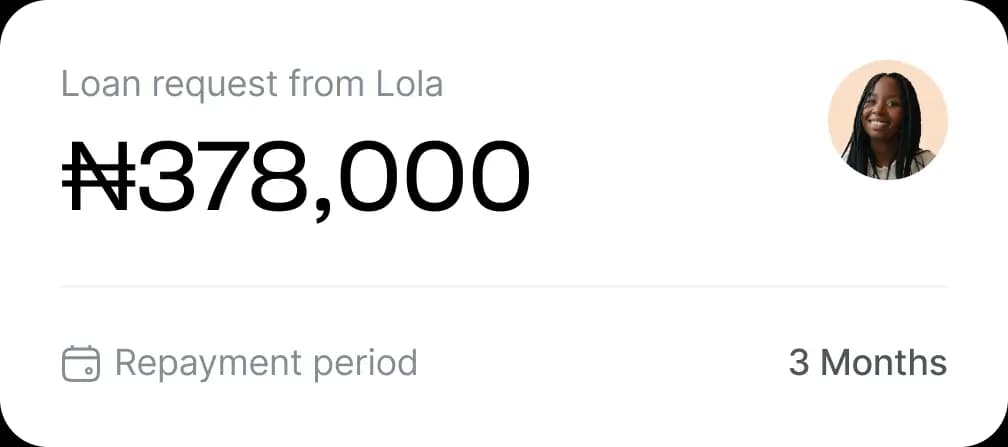Select the ₦378,000 loan amount
Screen dimensions: 1008x447
pos(296,180)
